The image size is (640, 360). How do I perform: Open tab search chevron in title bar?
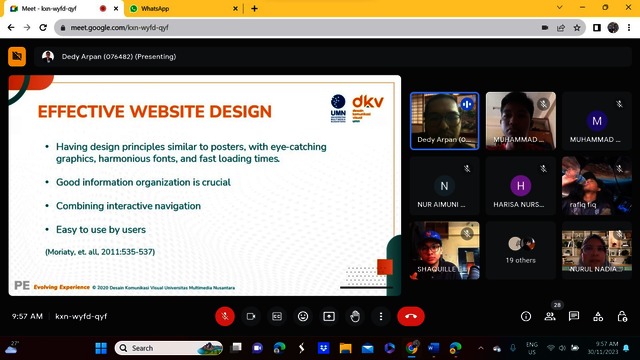coord(560,7)
